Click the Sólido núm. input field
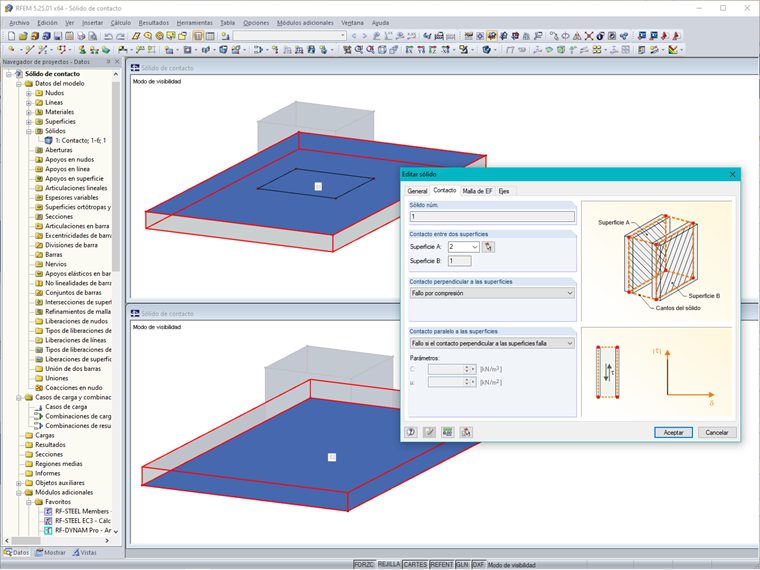Image resolution: width=760 pixels, height=570 pixels. [492, 216]
